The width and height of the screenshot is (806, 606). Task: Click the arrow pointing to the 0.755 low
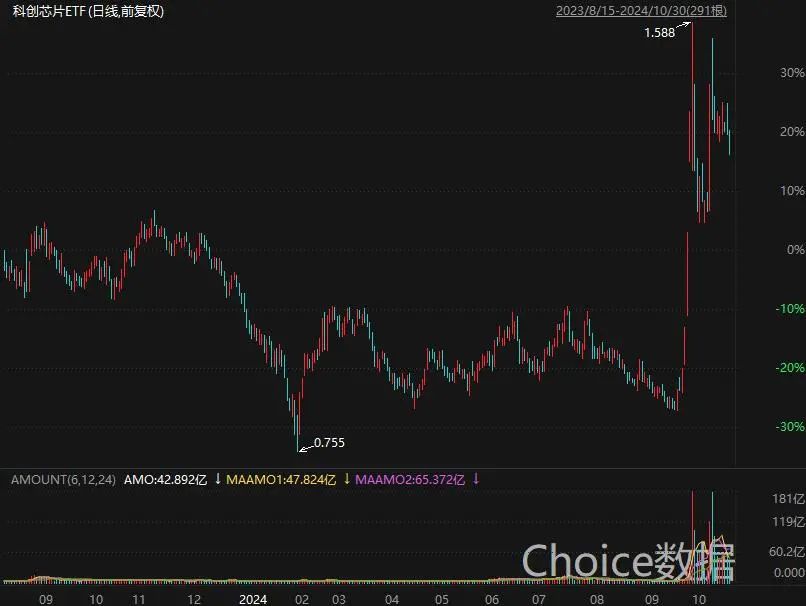(x=305, y=446)
